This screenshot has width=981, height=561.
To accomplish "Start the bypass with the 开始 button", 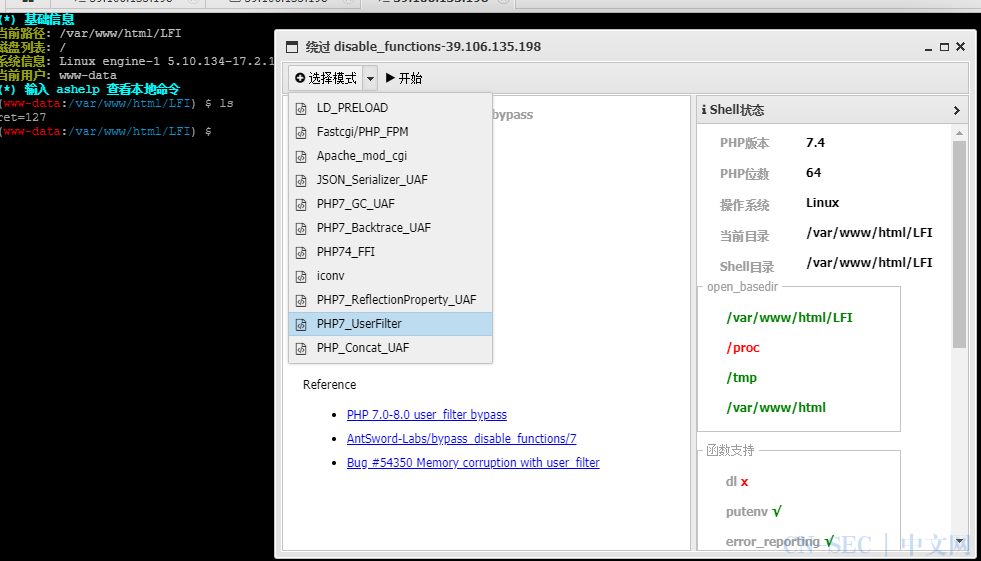I will click(x=404, y=78).
